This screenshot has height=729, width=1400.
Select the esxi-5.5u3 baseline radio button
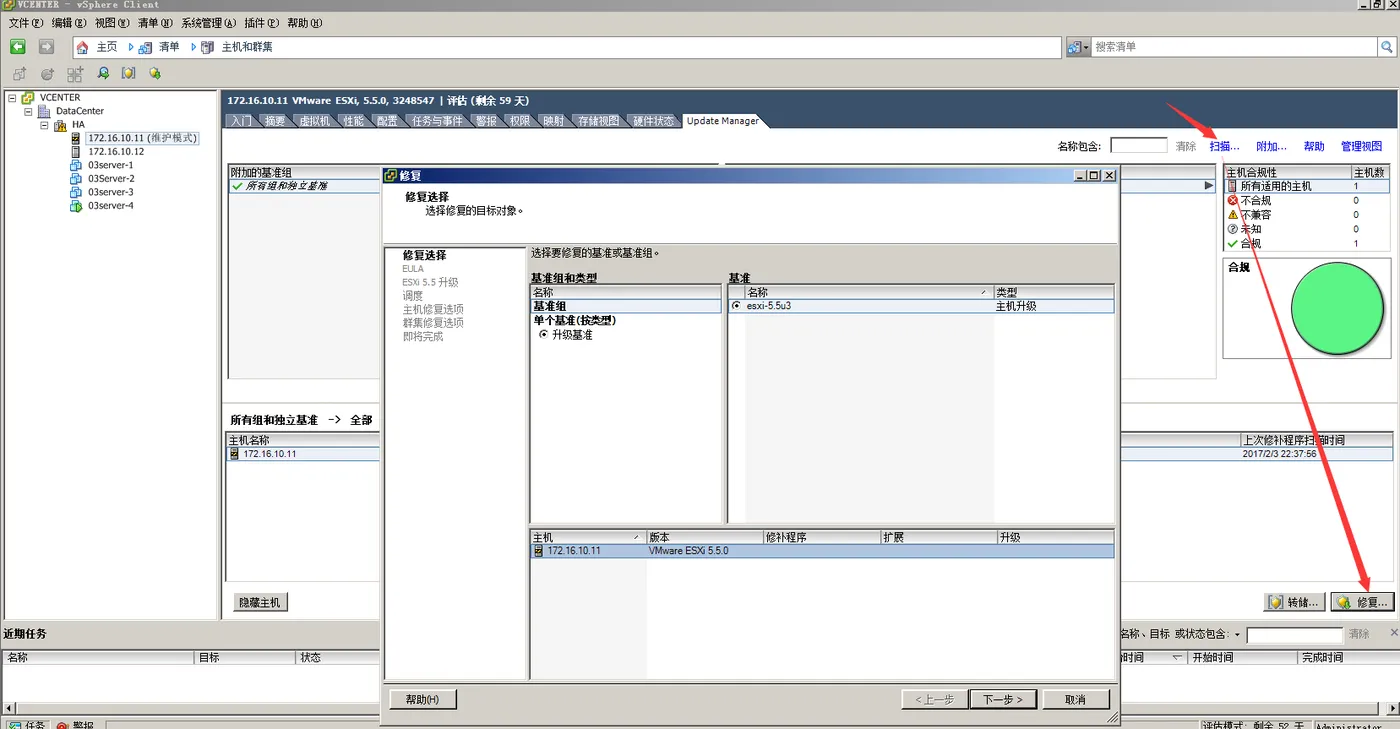point(737,306)
